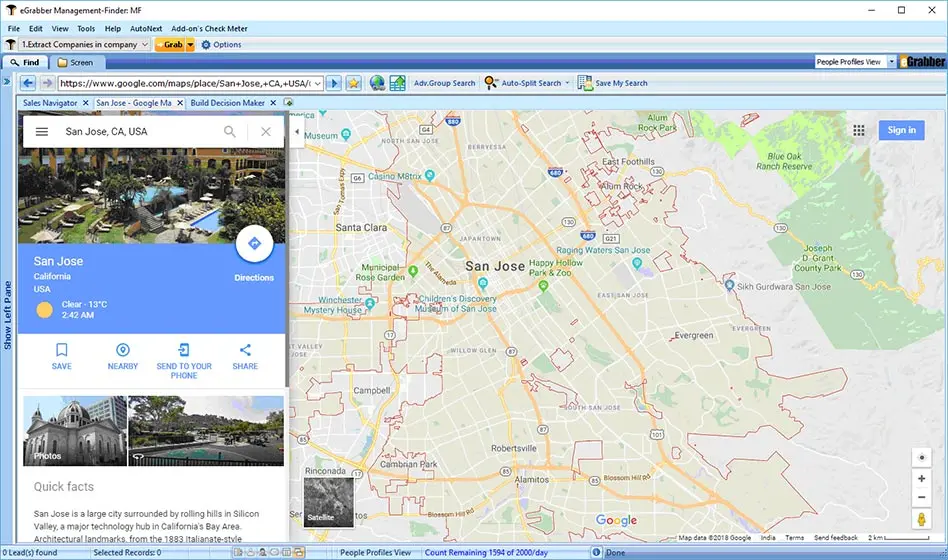The height and width of the screenshot is (560, 948).
Task: Click the blue Sign in button
Action: (901, 130)
